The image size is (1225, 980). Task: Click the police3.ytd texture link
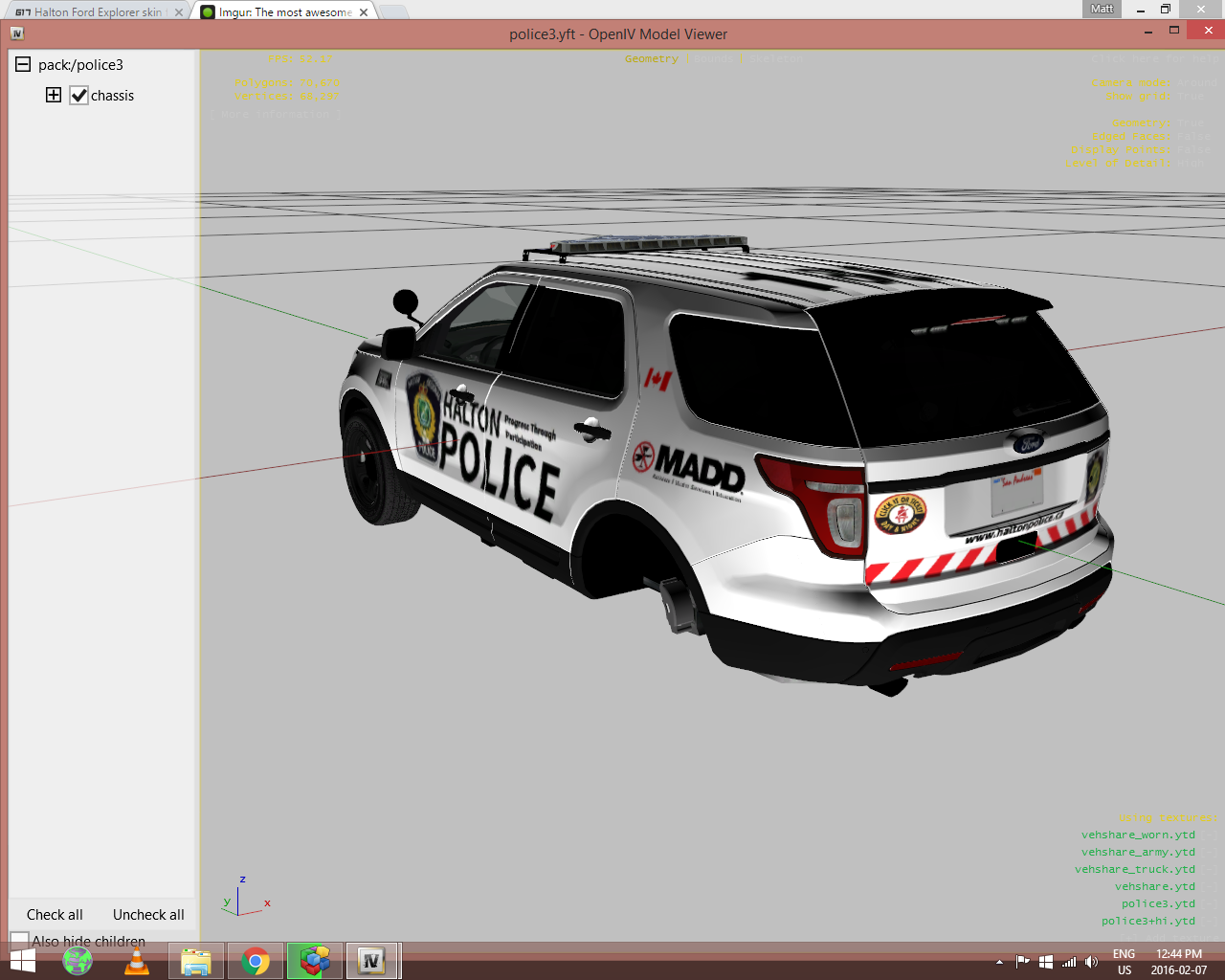click(1158, 903)
